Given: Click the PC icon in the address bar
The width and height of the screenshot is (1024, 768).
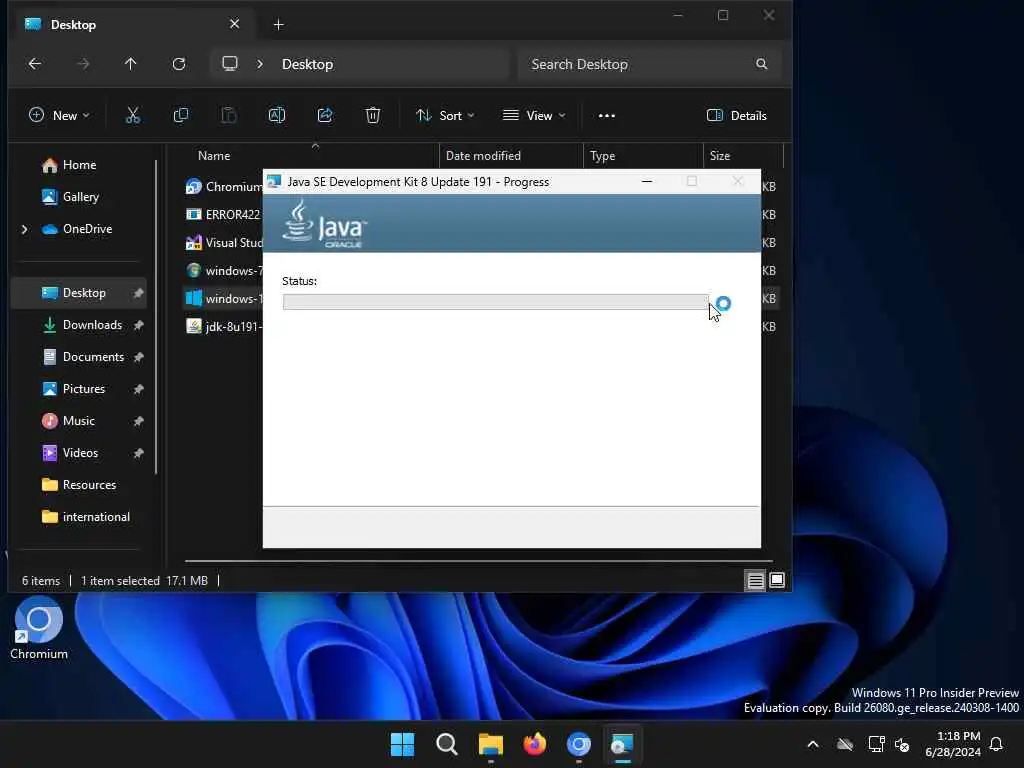Looking at the screenshot, I should [230, 64].
